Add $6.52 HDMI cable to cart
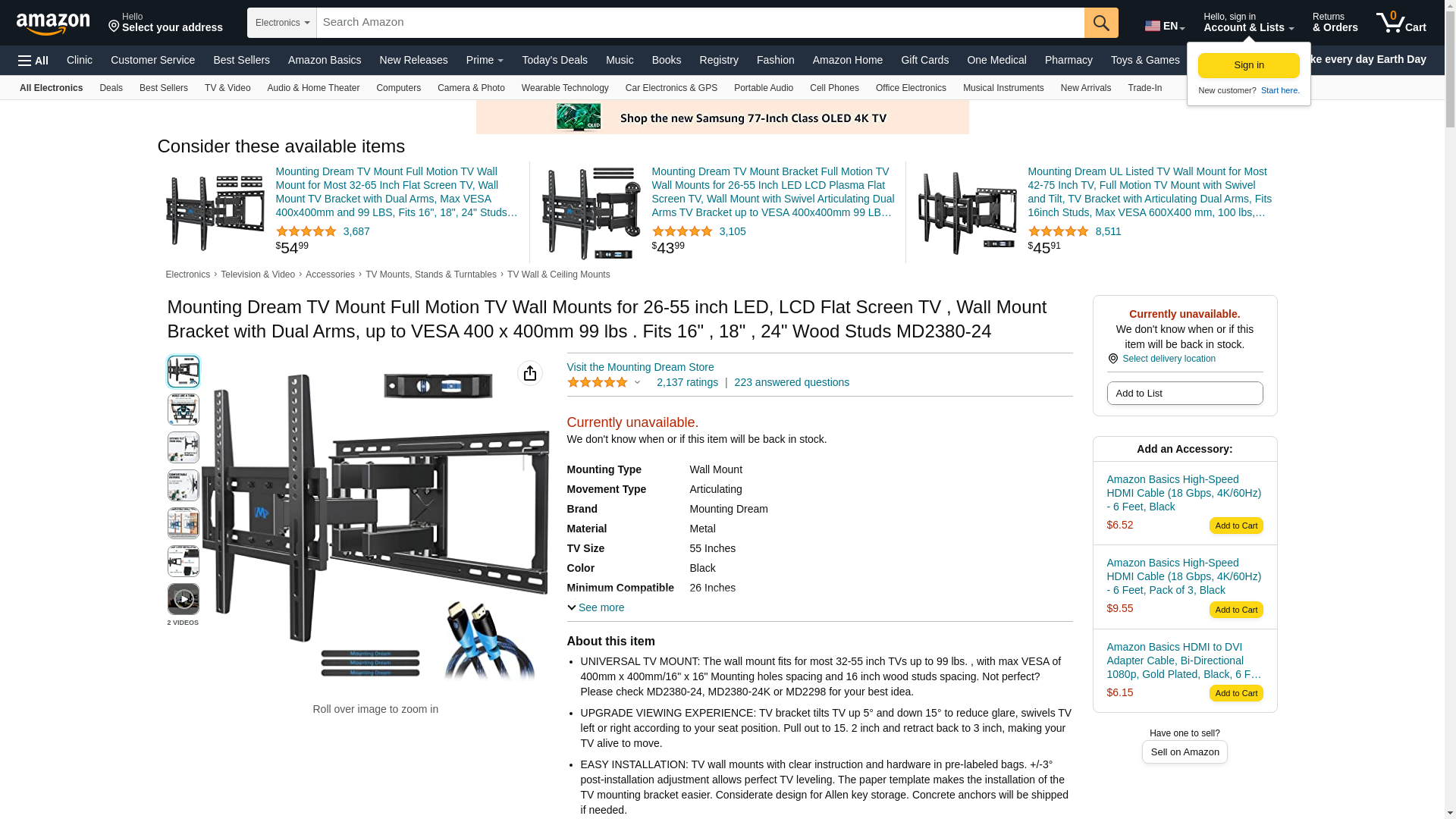1456x819 pixels. click(1236, 526)
